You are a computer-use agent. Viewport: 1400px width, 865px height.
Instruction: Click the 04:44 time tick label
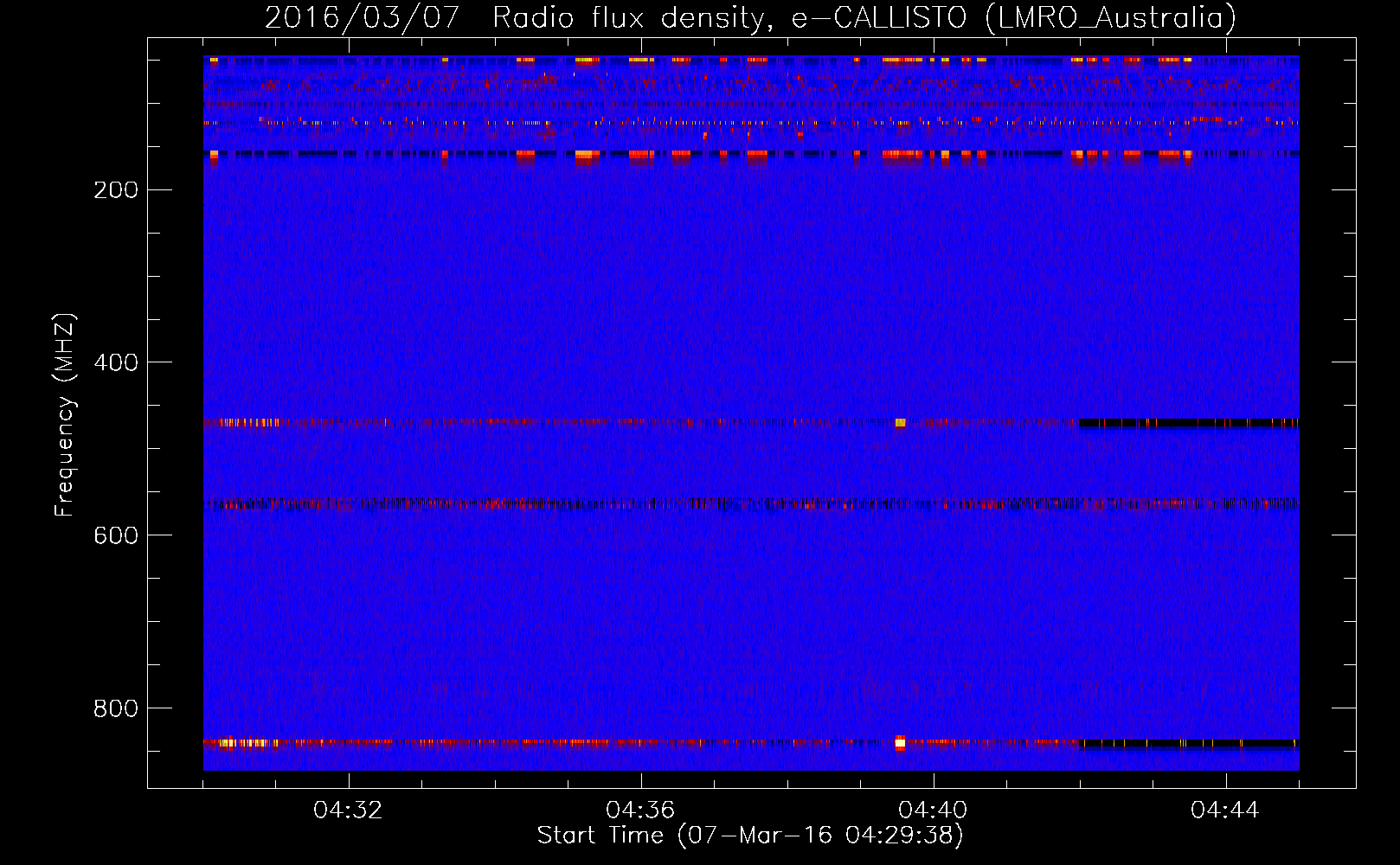point(1225,811)
